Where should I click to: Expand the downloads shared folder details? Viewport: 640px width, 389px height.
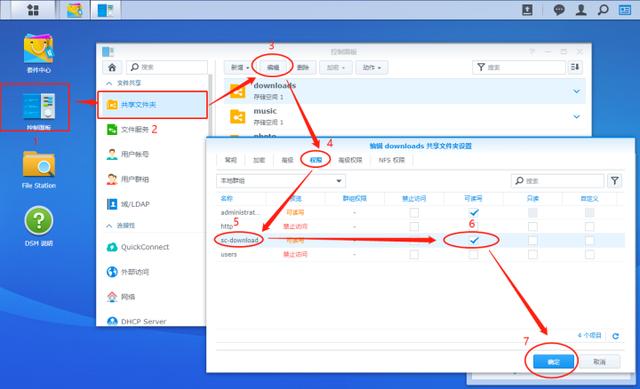[576, 91]
